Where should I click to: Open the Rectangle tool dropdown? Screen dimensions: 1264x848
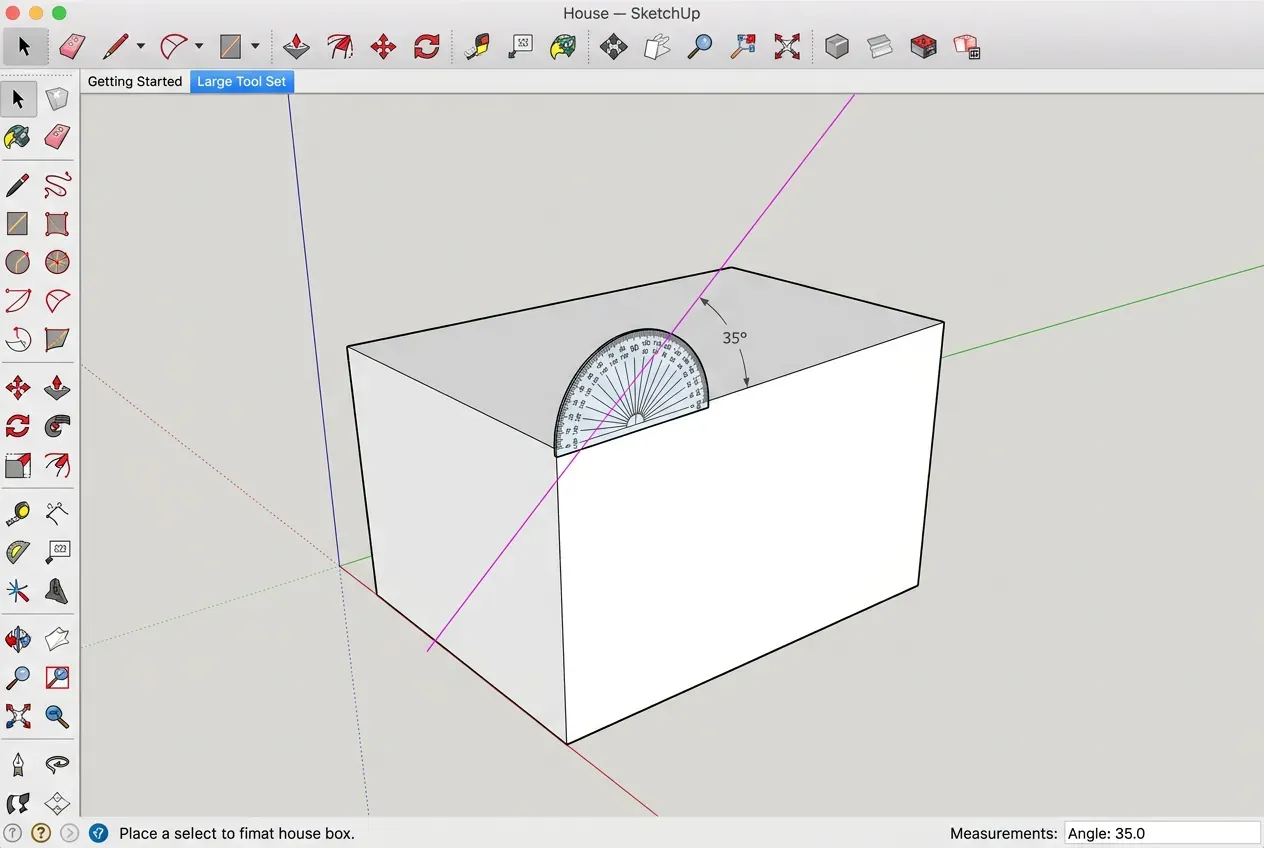[254, 46]
